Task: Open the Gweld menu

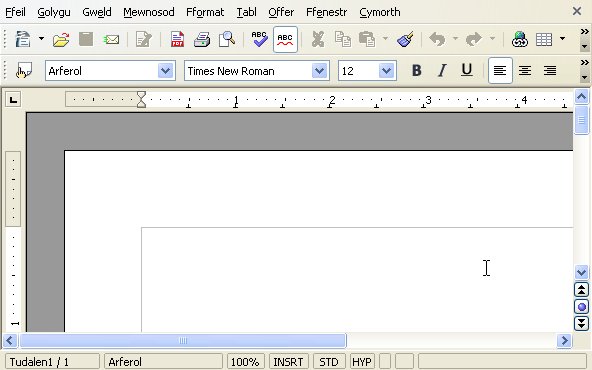Action: point(97,12)
